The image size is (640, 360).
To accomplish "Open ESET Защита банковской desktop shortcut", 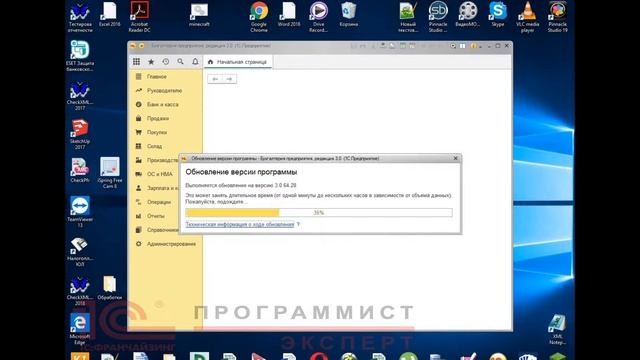I will click(x=80, y=56).
